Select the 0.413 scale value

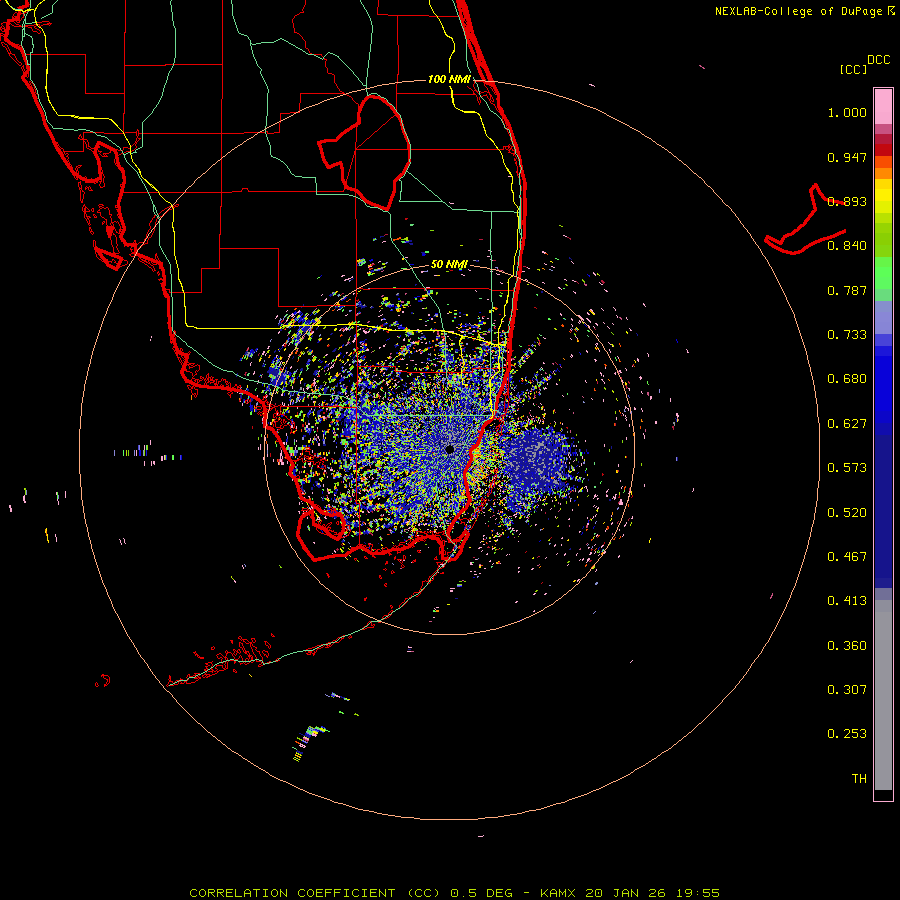click(847, 601)
